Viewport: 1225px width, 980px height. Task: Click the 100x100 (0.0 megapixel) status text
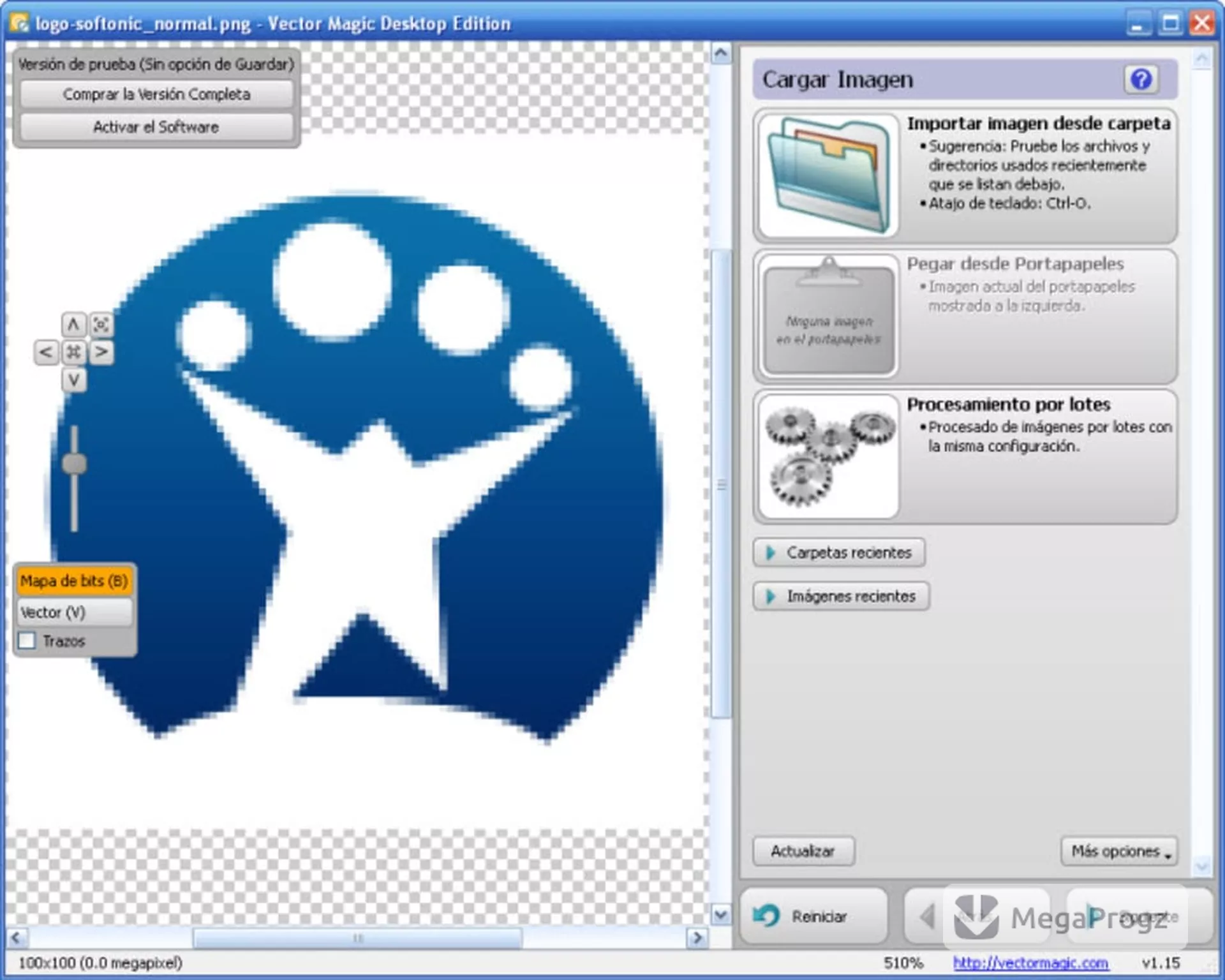(100, 963)
